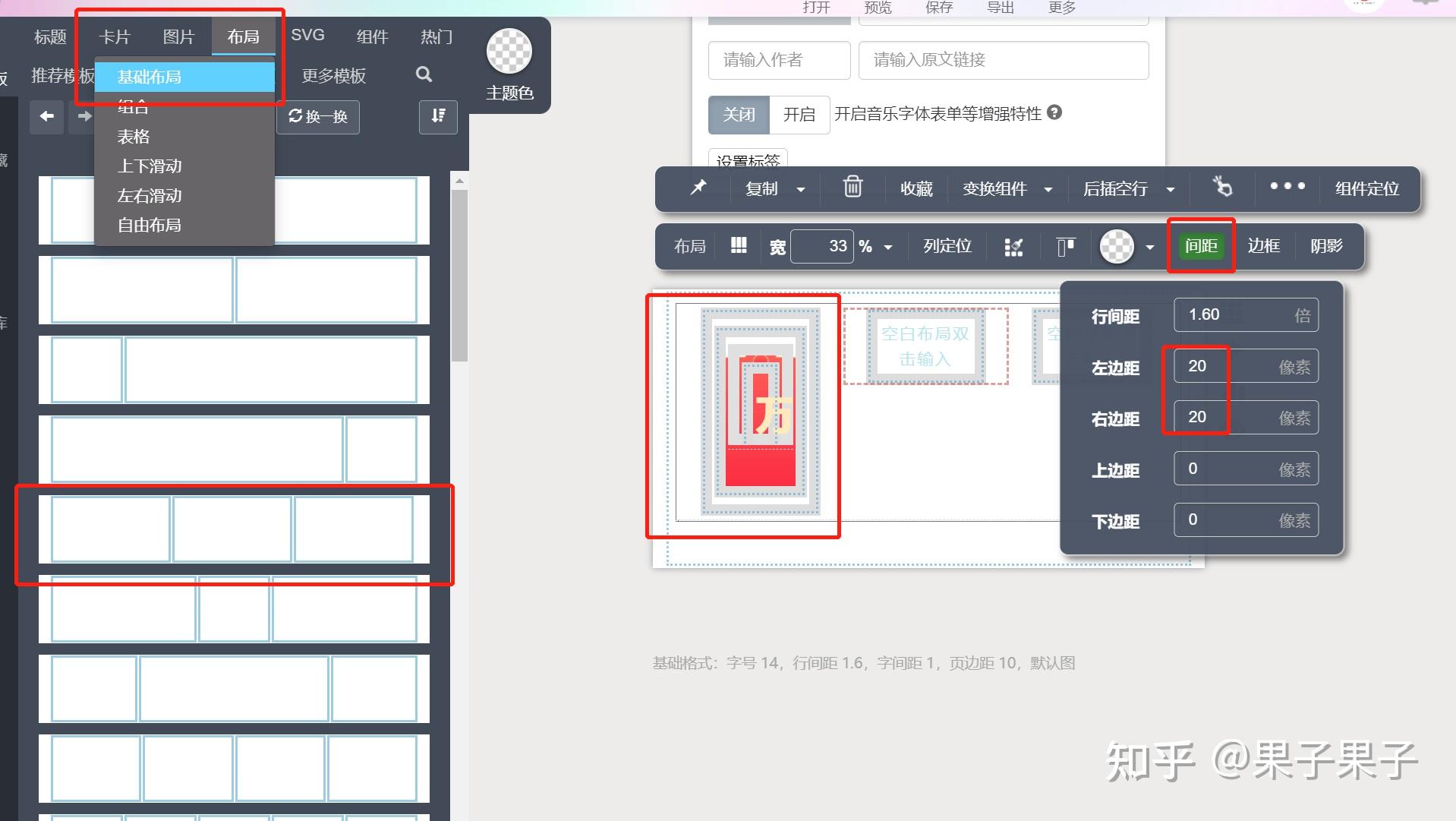The width and height of the screenshot is (1456, 821).
Task: Switch to the 卡片 tab
Action: pos(115,36)
